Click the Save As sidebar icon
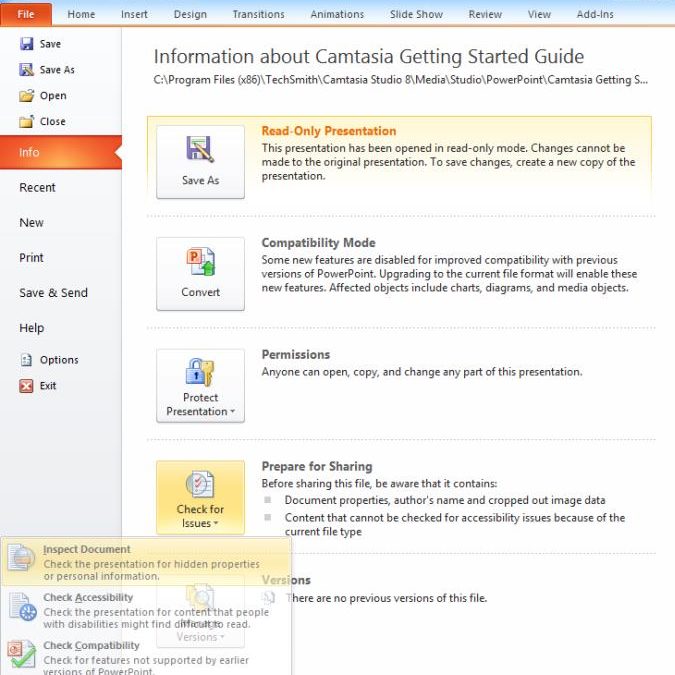The image size is (675, 675). [27, 70]
